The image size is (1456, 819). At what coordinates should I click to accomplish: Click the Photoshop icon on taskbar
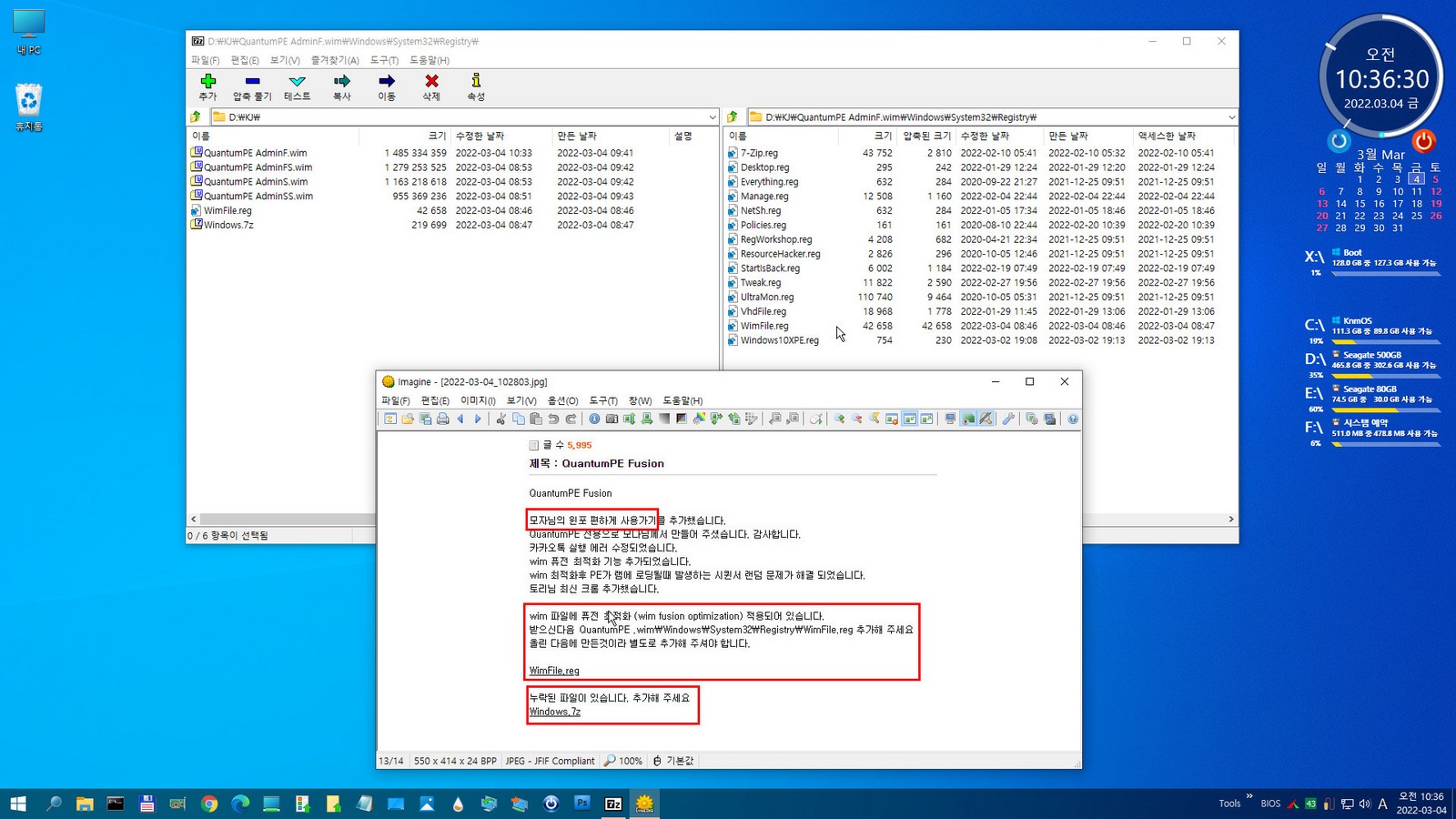coord(582,804)
